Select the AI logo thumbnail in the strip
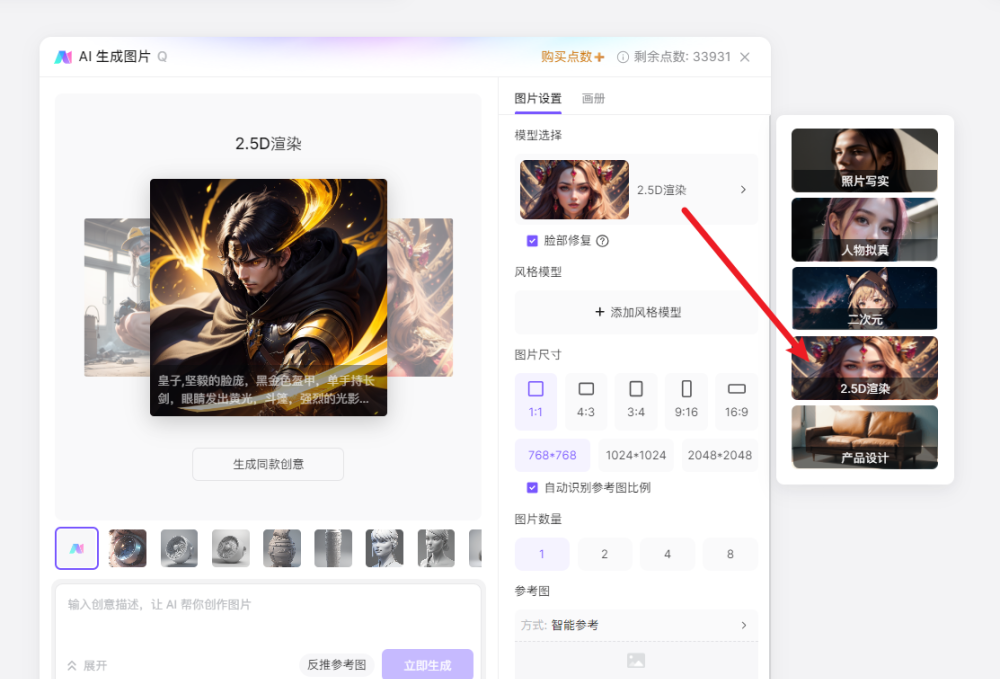Image resolution: width=1000 pixels, height=679 pixels. point(77,548)
